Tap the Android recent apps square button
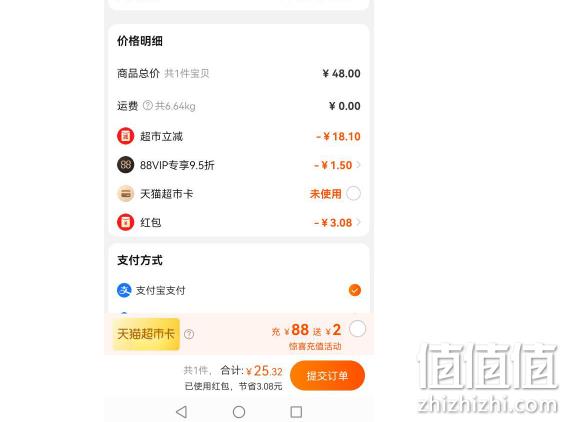The width and height of the screenshot is (567, 422). coord(296,412)
